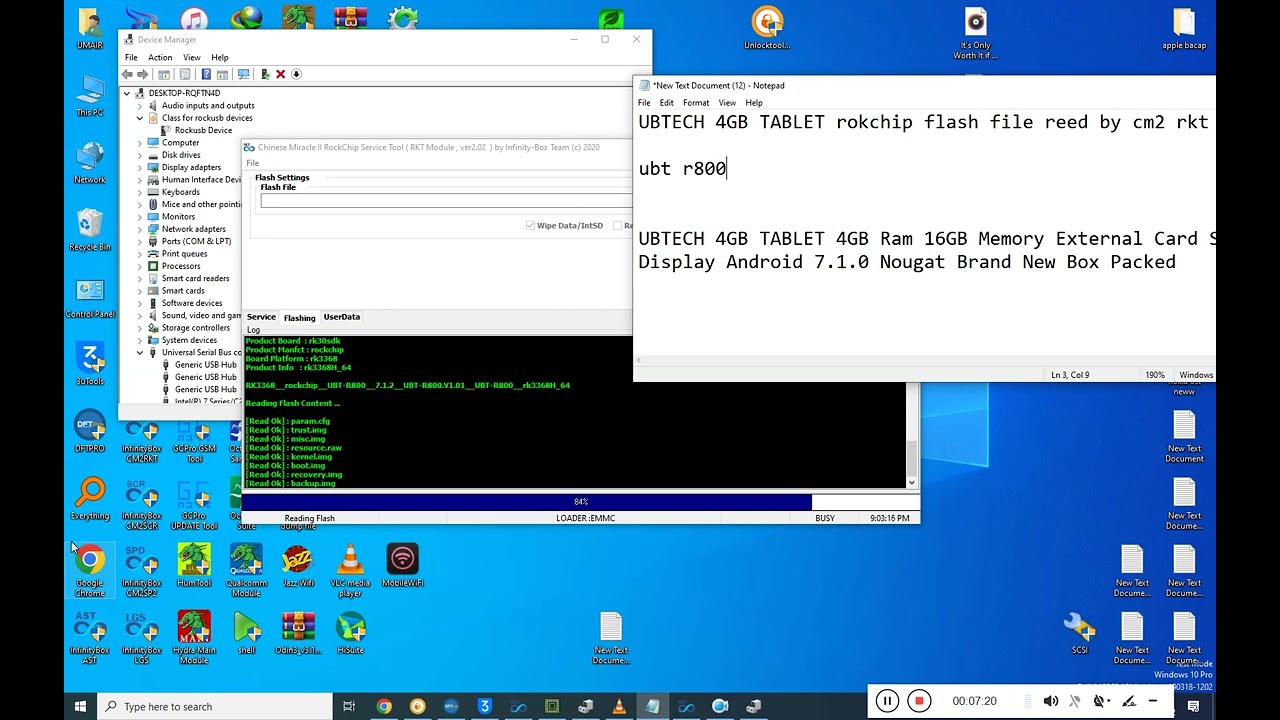1280x720 pixels.
Task: Switch to Service tab in RKT tool
Action: [x=261, y=317]
